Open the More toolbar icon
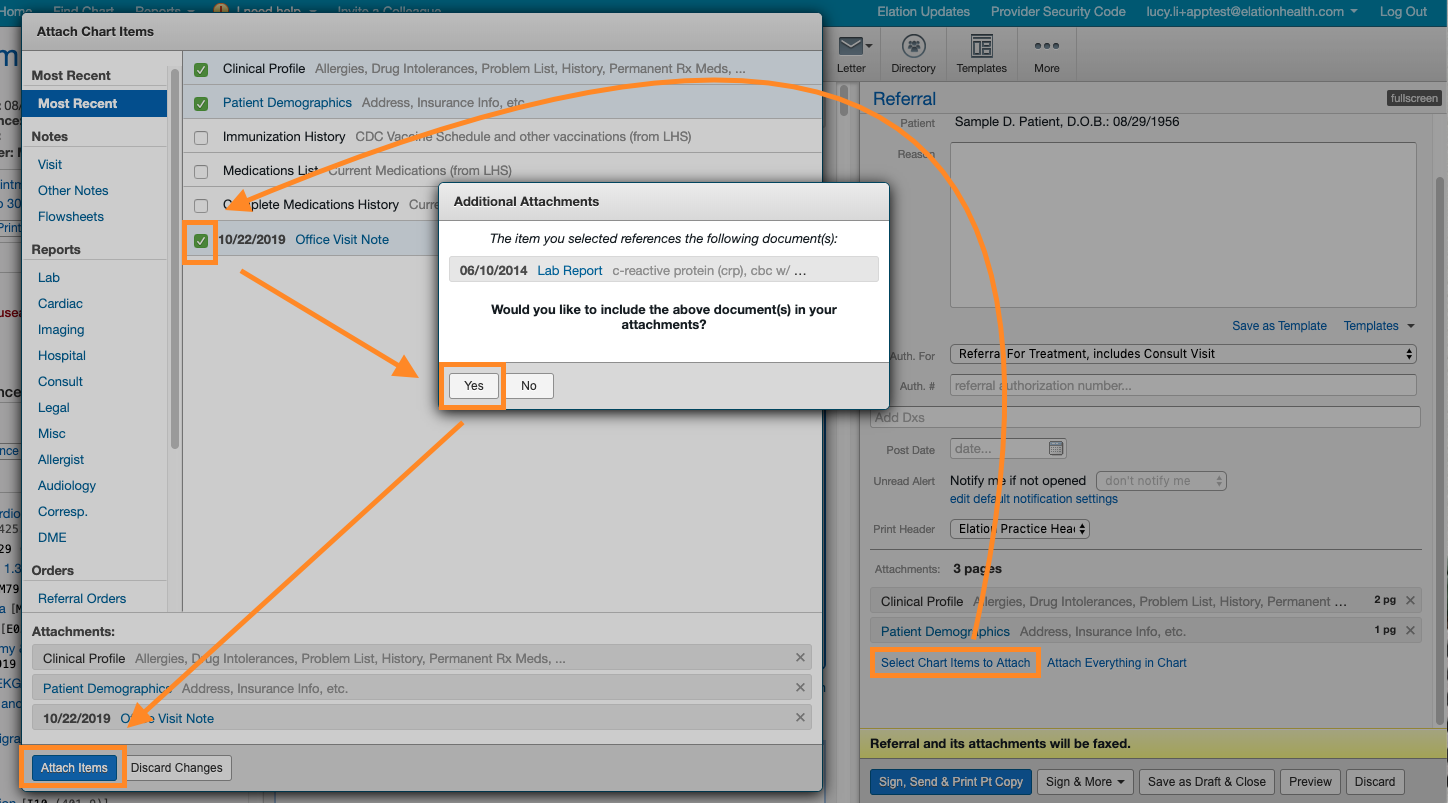This screenshot has width=1448, height=803. click(1047, 55)
